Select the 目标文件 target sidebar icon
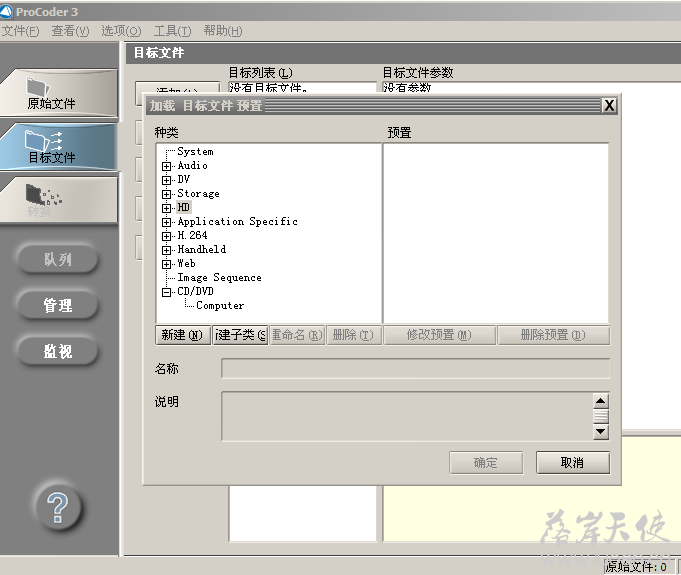The width and height of the screenshot is (681, 575). tap(58, 147)
